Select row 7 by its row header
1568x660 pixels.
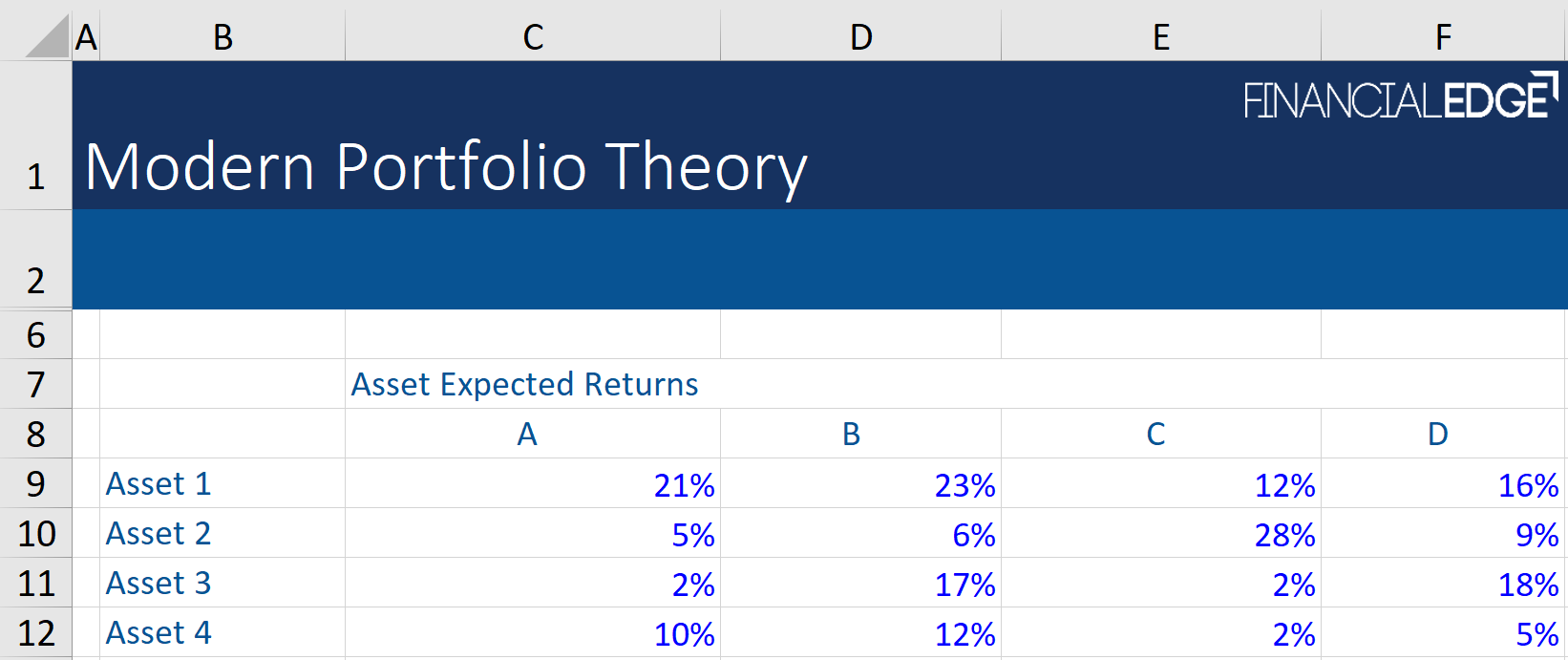coord(35,384)
